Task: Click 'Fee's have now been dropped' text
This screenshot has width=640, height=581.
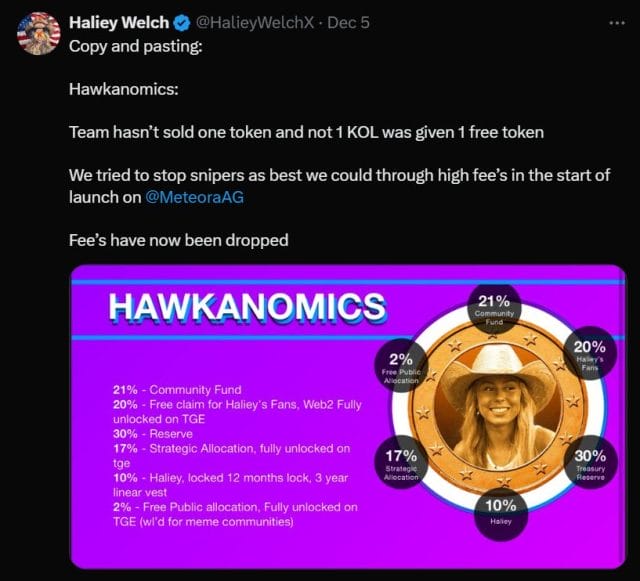Action: (178, 240)
